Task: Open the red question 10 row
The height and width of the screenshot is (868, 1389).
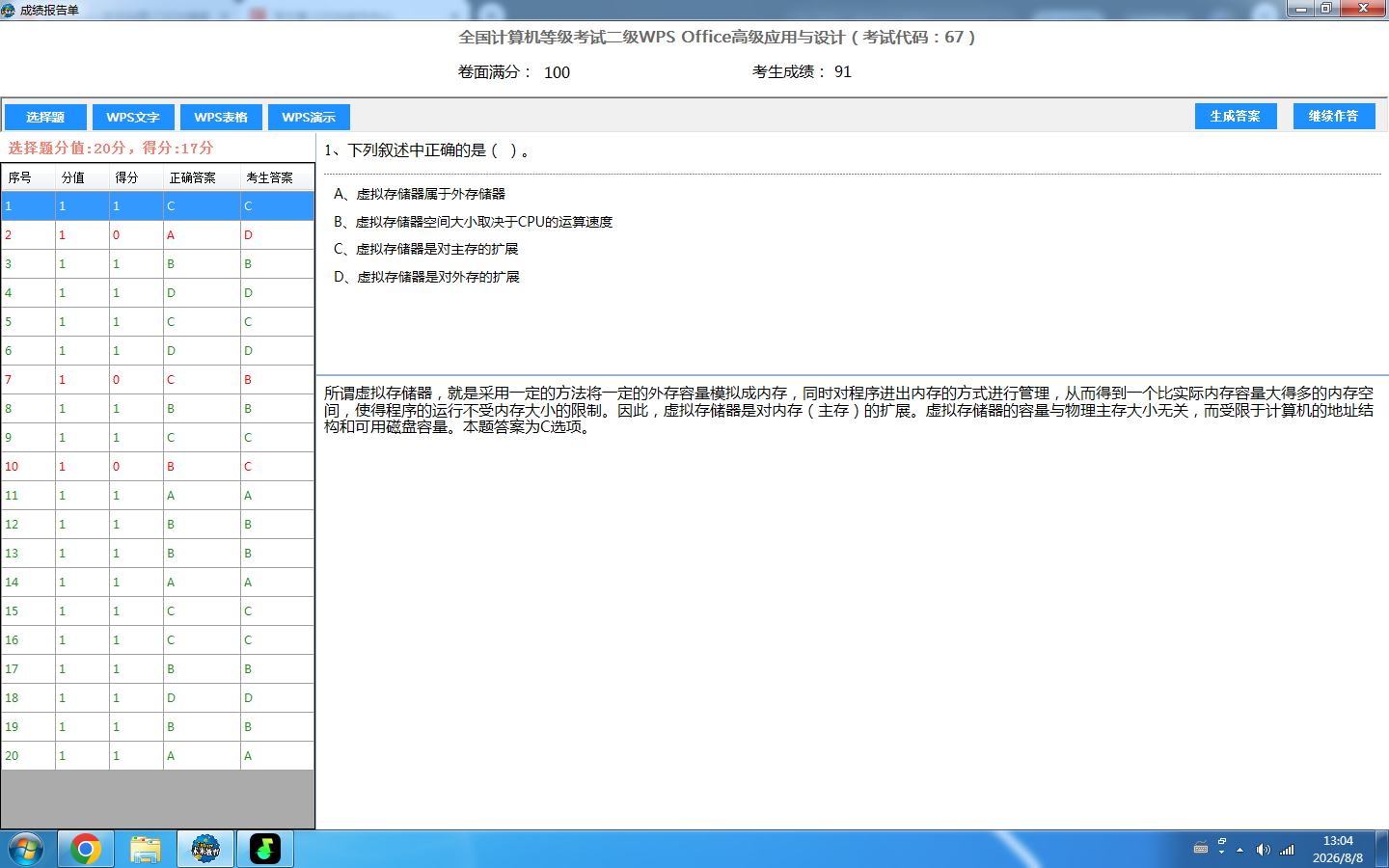Action: pos(157,466)
